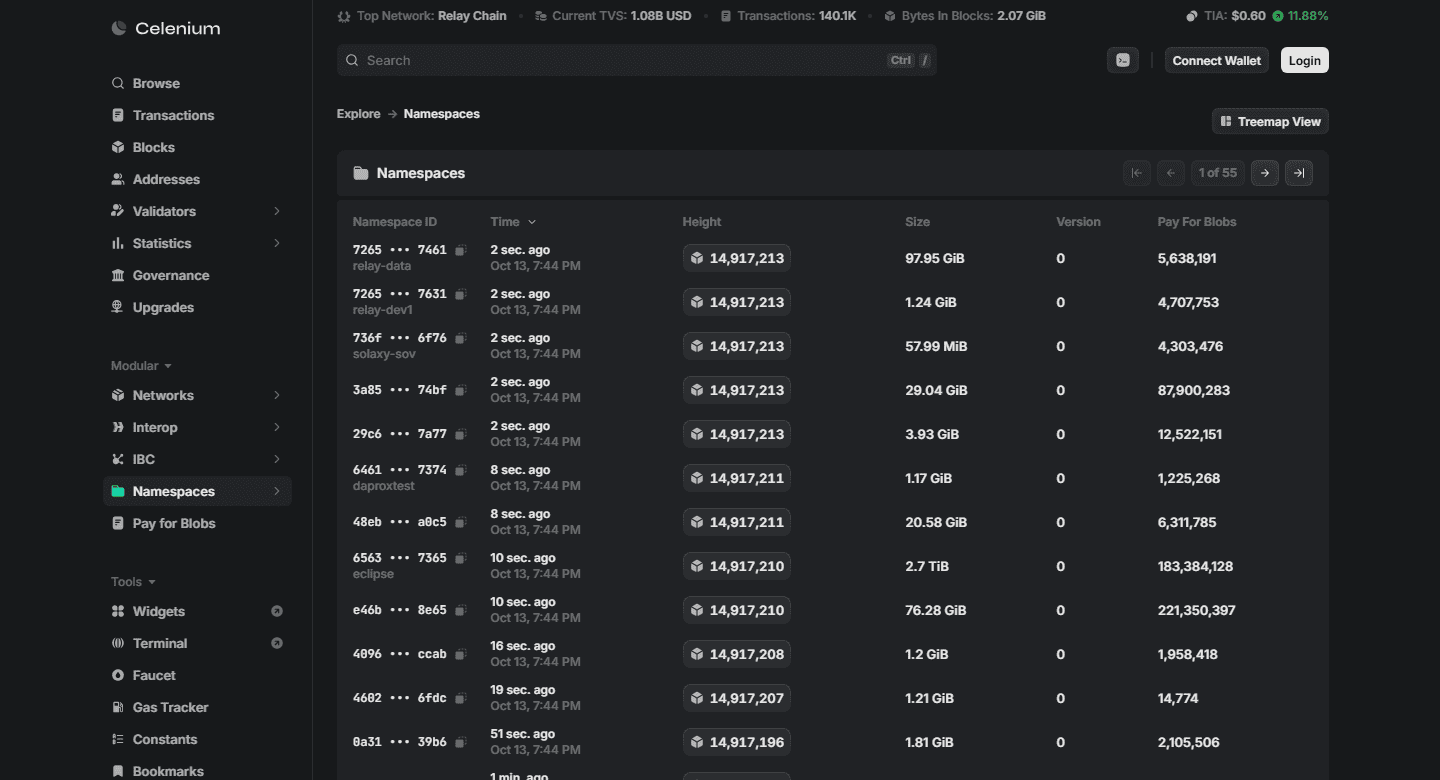Viewport: 1440px width, 780px height.
Task: Collapse the Tools section
Action: 133,582
